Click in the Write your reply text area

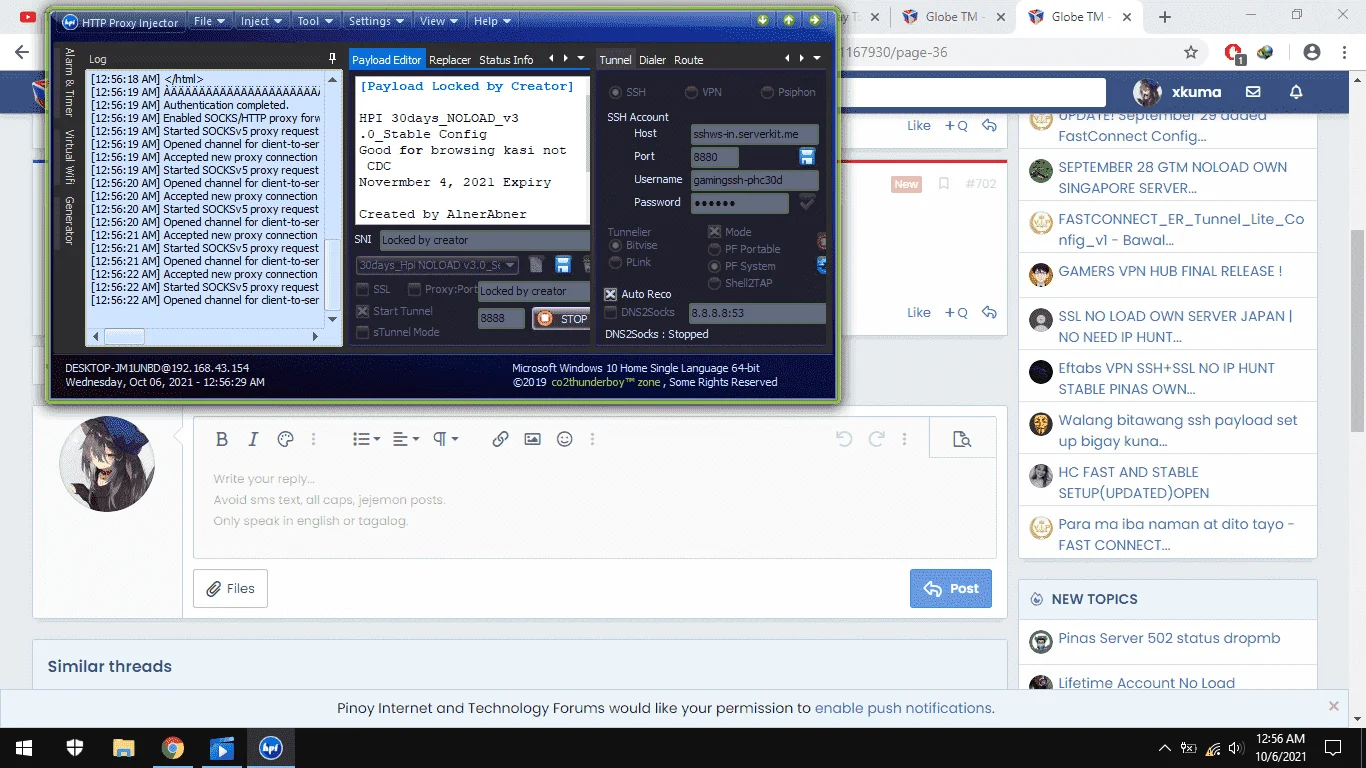click(595, 510)
